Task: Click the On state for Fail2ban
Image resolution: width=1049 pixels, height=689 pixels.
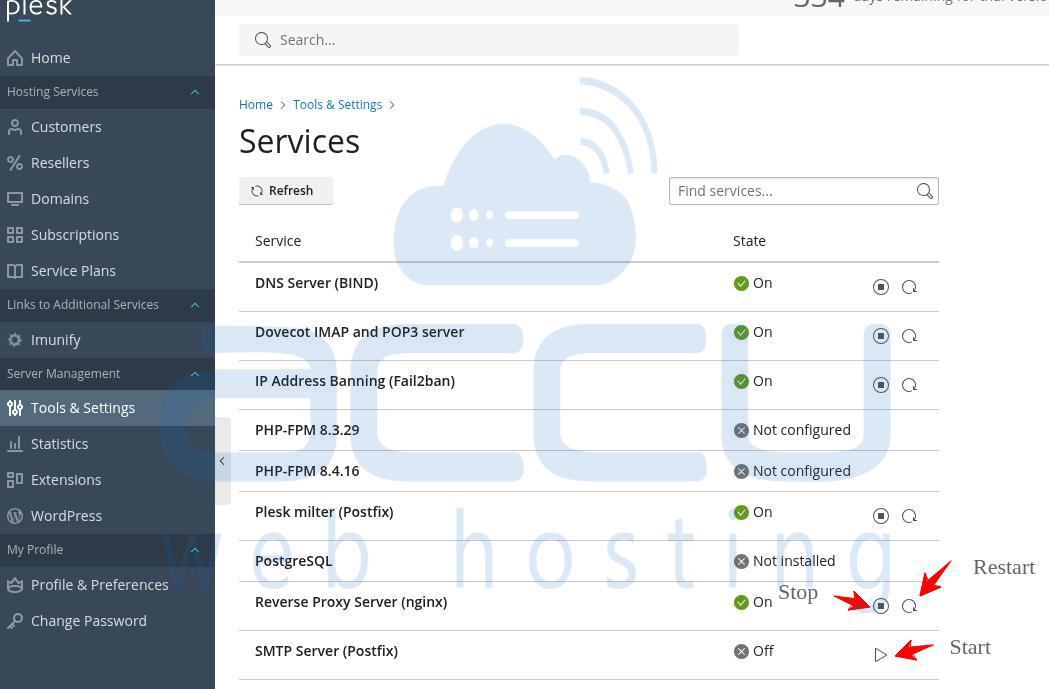Action: point(753,381)
